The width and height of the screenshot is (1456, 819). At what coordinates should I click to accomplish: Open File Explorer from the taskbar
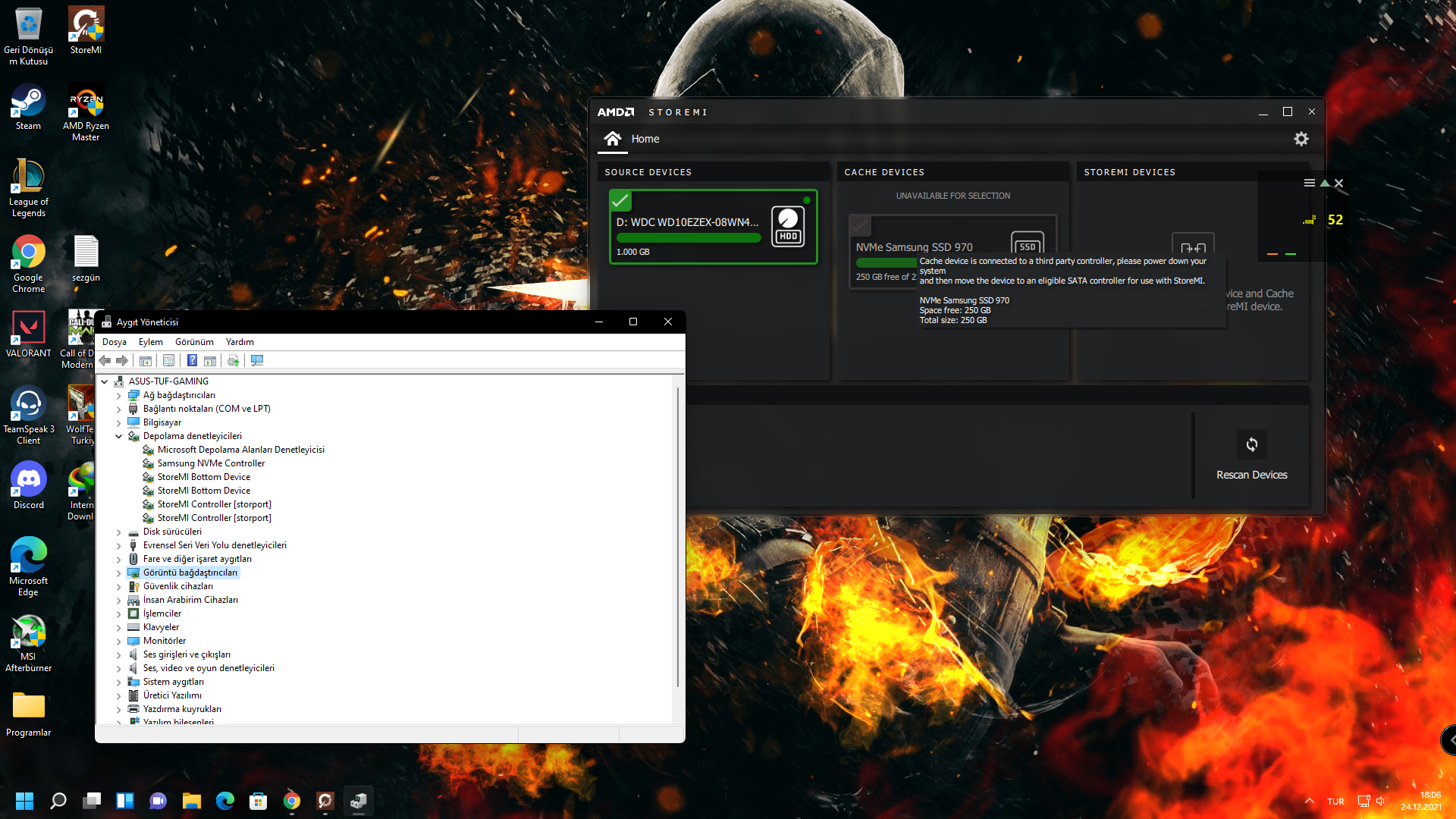click(x=192, y=801)
